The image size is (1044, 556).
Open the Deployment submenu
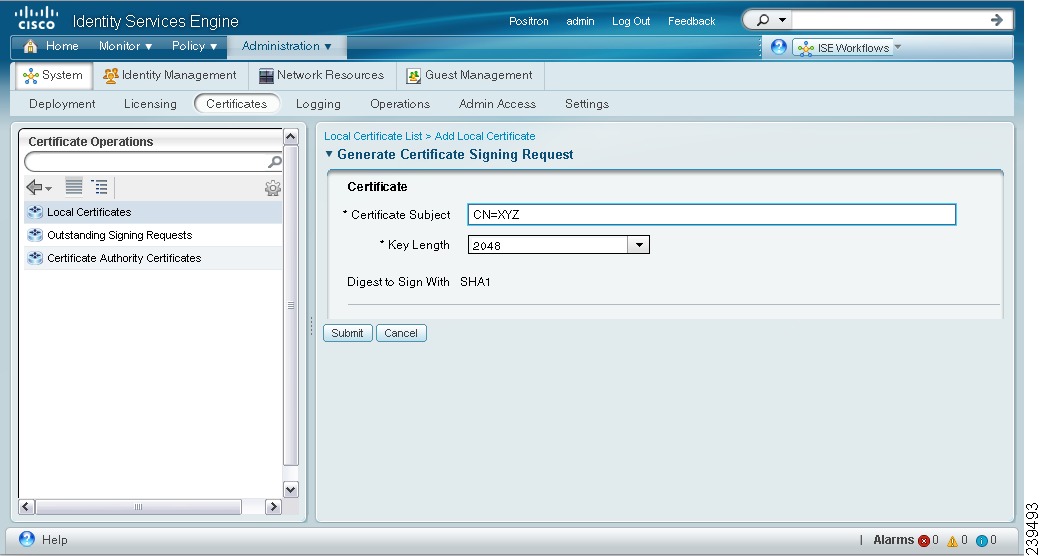coord(62,105)
